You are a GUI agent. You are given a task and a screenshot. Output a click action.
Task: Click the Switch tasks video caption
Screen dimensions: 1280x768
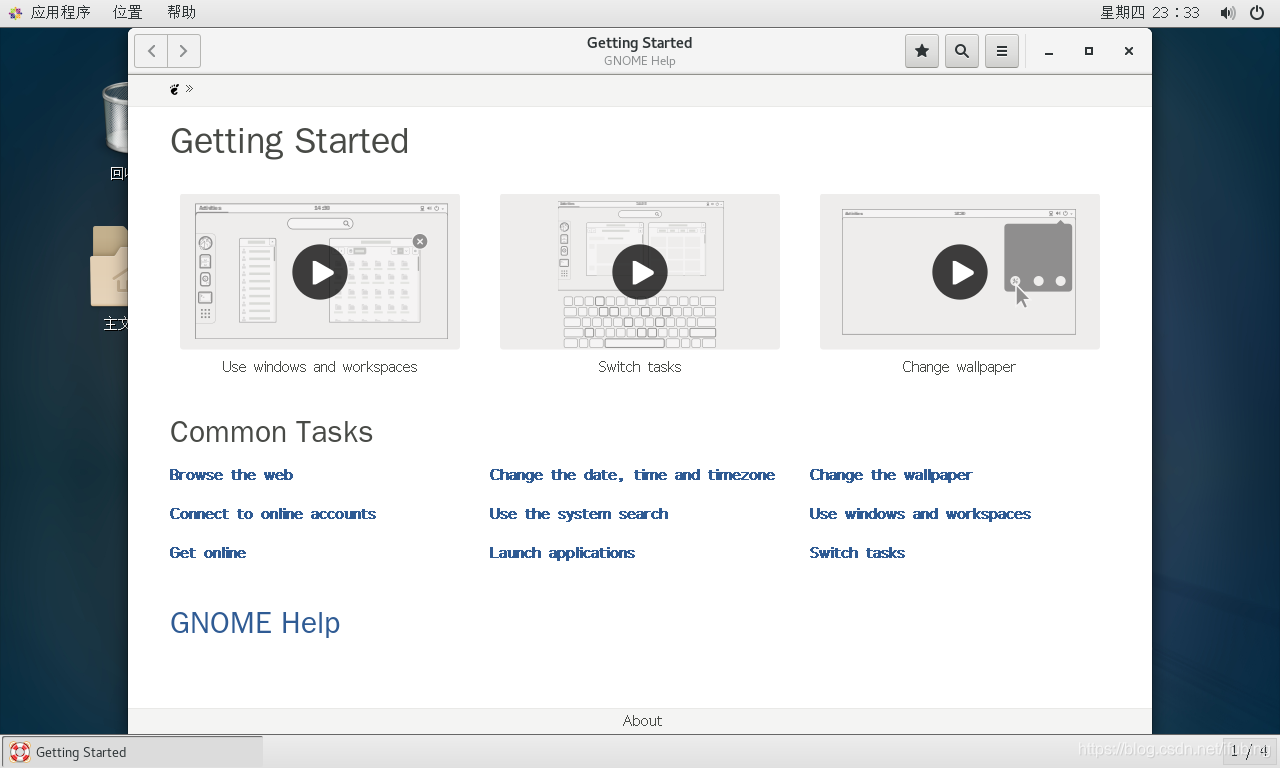click(x=640, y=367)
